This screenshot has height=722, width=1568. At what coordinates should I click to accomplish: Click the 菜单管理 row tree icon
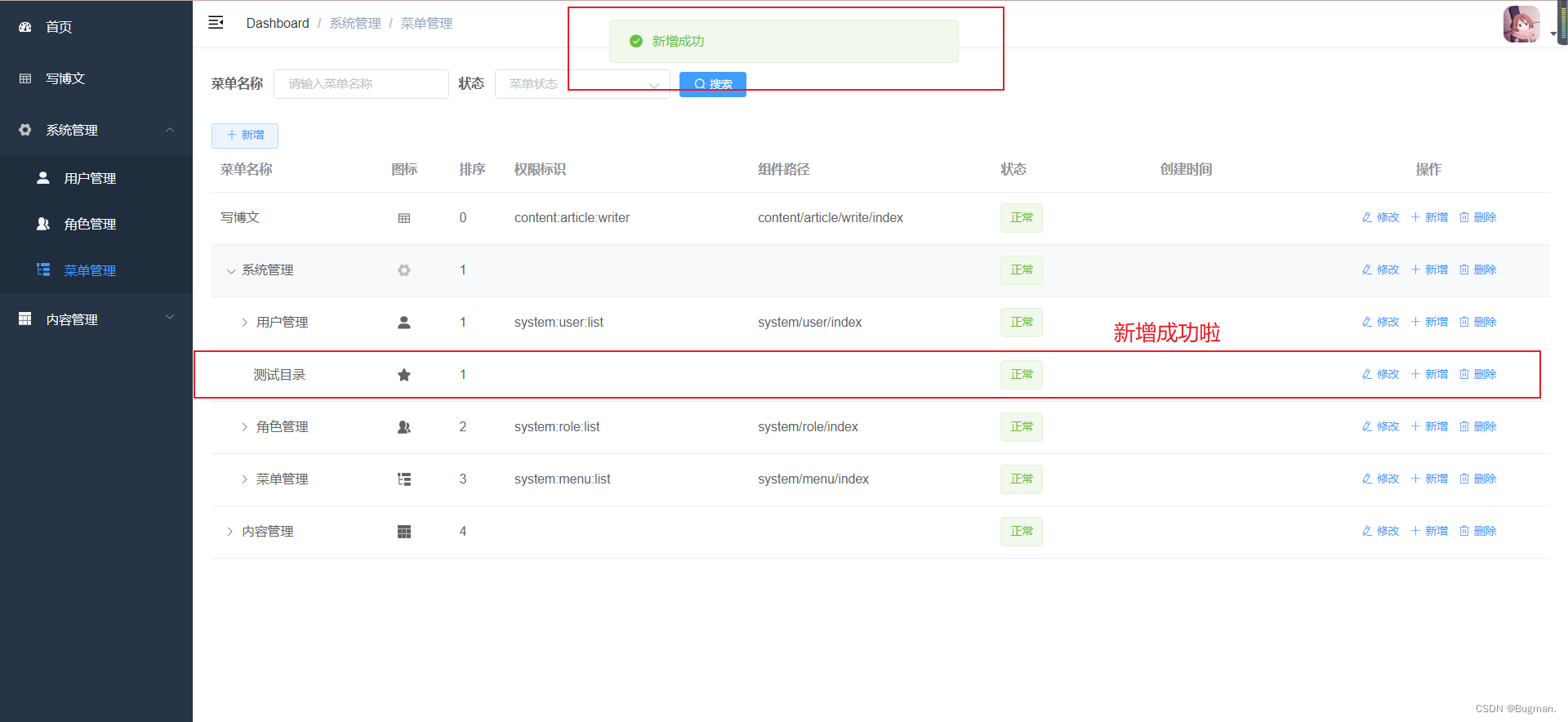[404, 479]
